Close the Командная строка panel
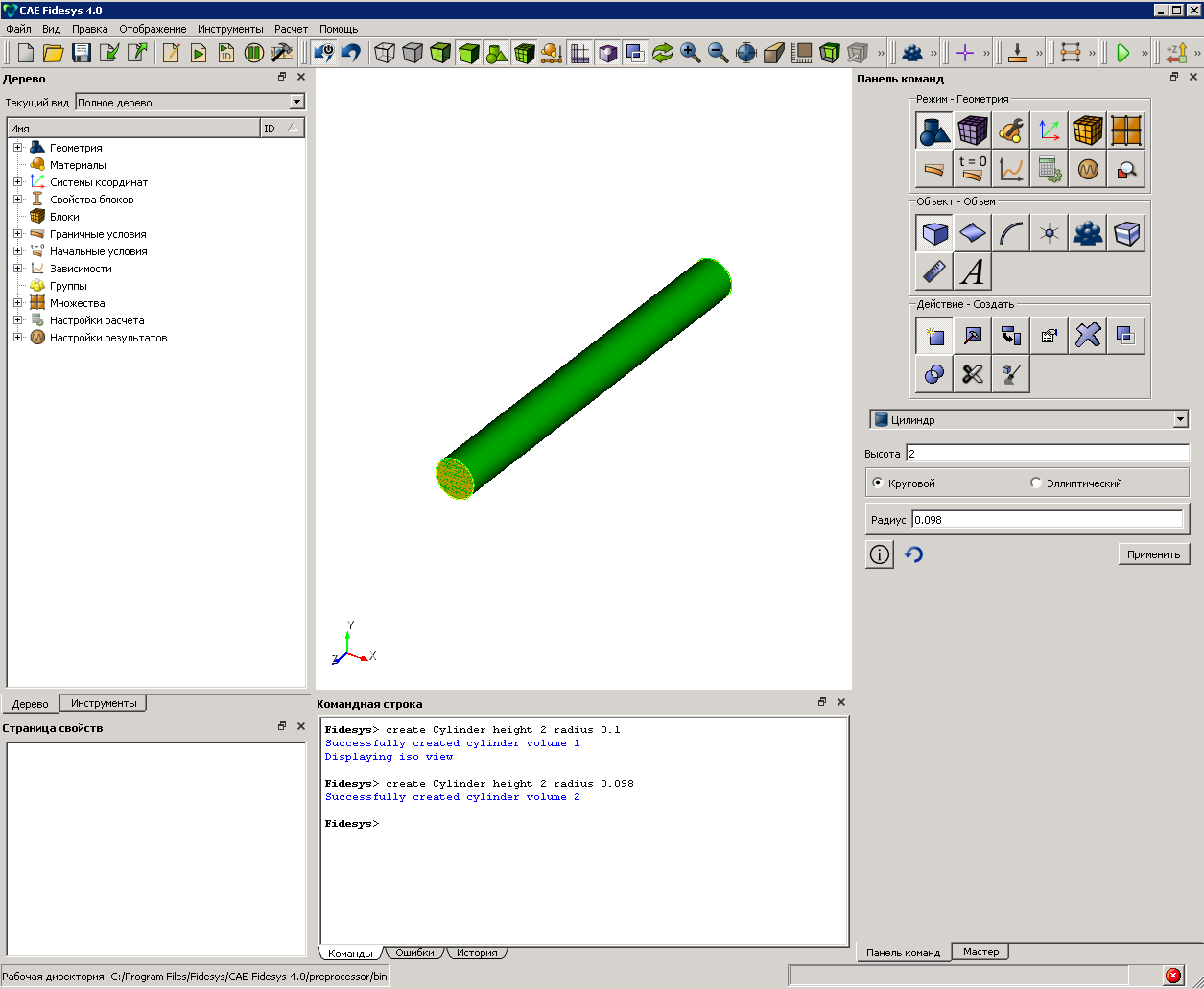 point(841,702)
